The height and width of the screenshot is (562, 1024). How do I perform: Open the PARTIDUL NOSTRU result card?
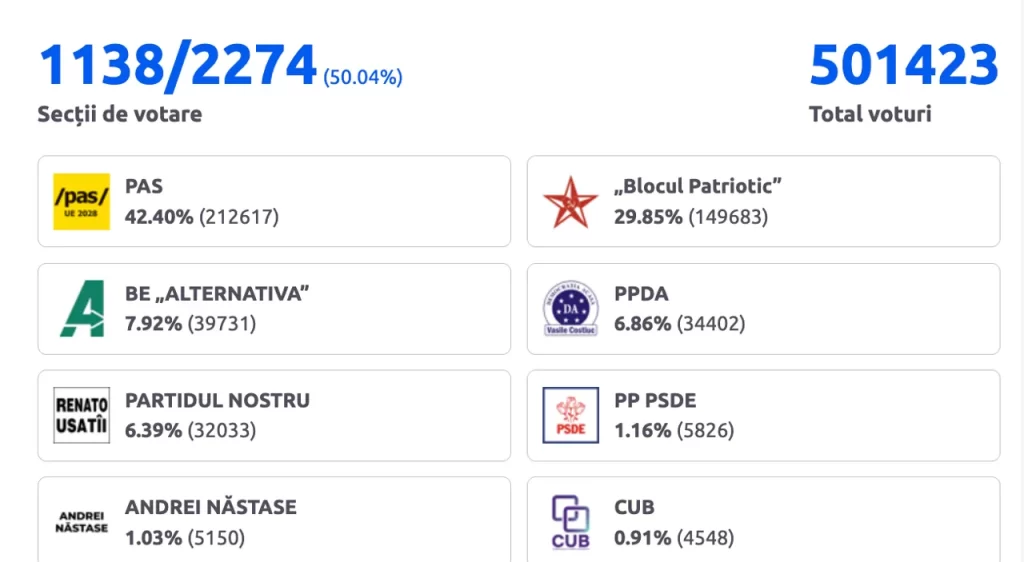[274, 416]
